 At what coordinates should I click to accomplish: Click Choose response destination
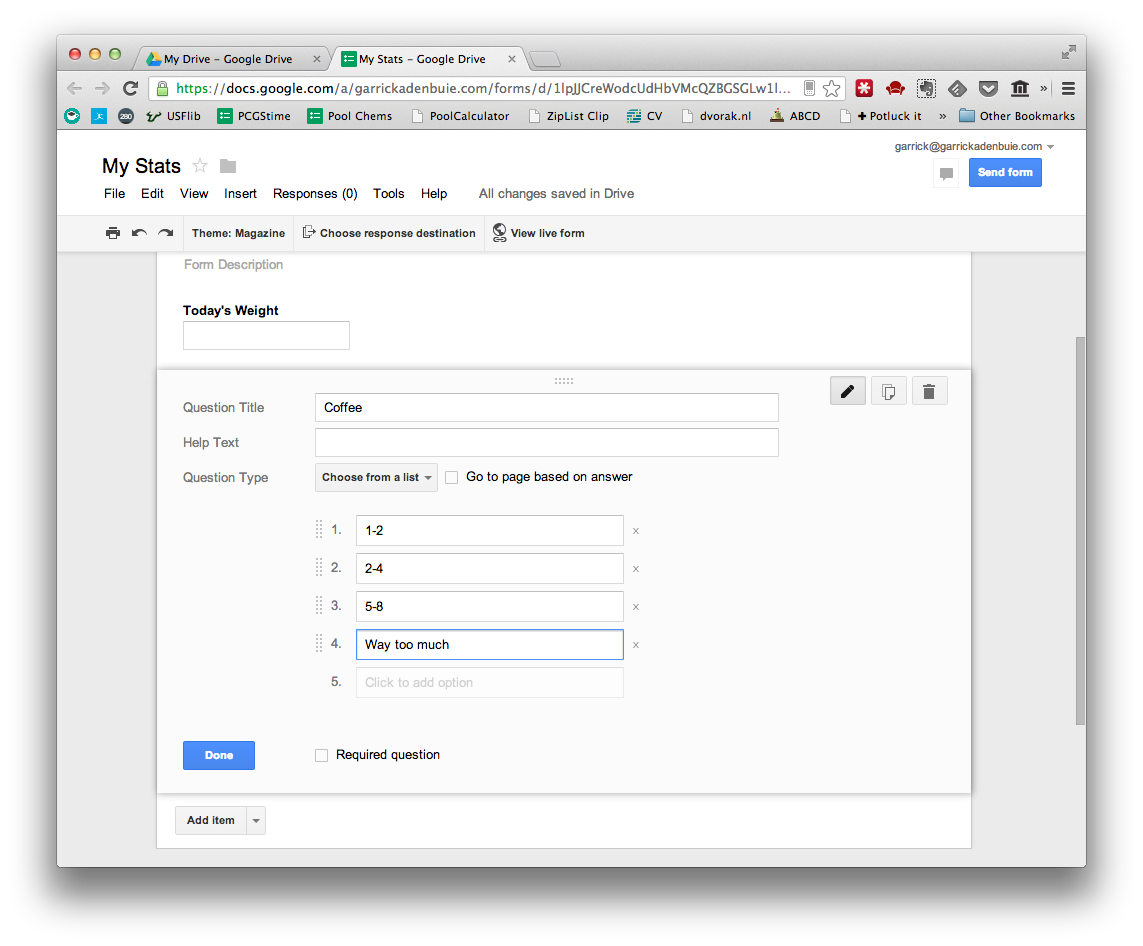click(389, 233)
